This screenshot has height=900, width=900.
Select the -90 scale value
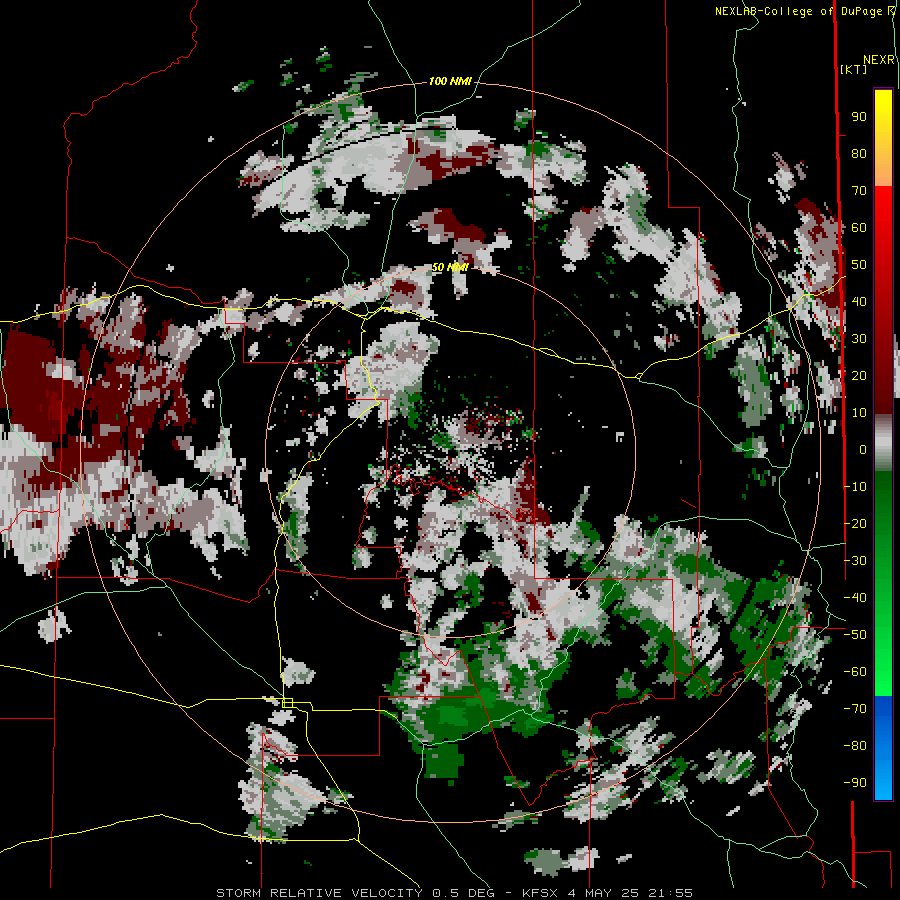click(x=855, y=783)
